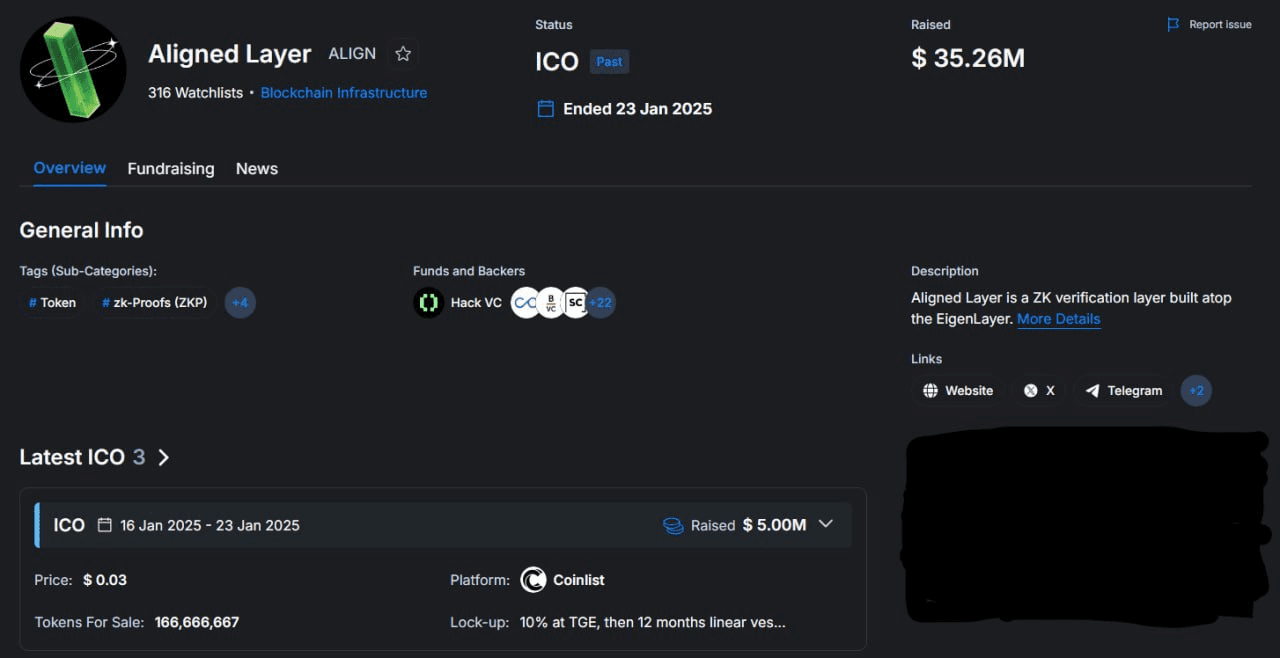Click the +4 badge to reveal hidden tags
1280x658 pixels.
tap(240, 302)
